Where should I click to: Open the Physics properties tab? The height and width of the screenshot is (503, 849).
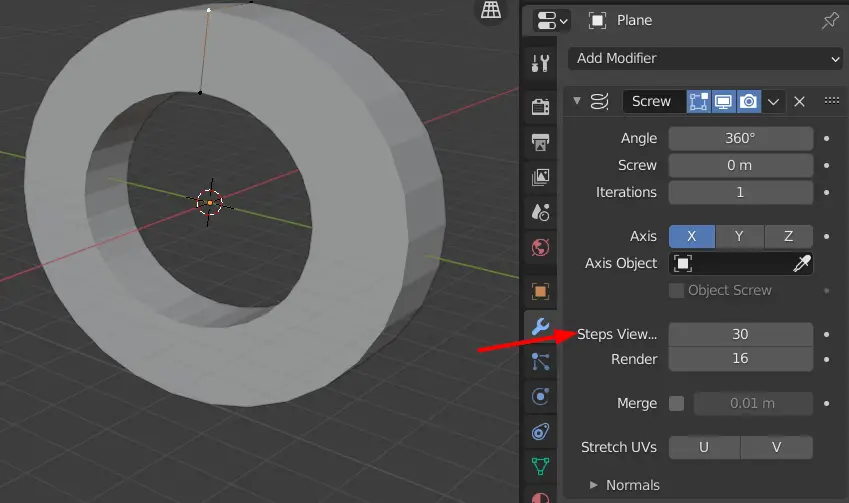pyautogui.click(x=540, y=396)
